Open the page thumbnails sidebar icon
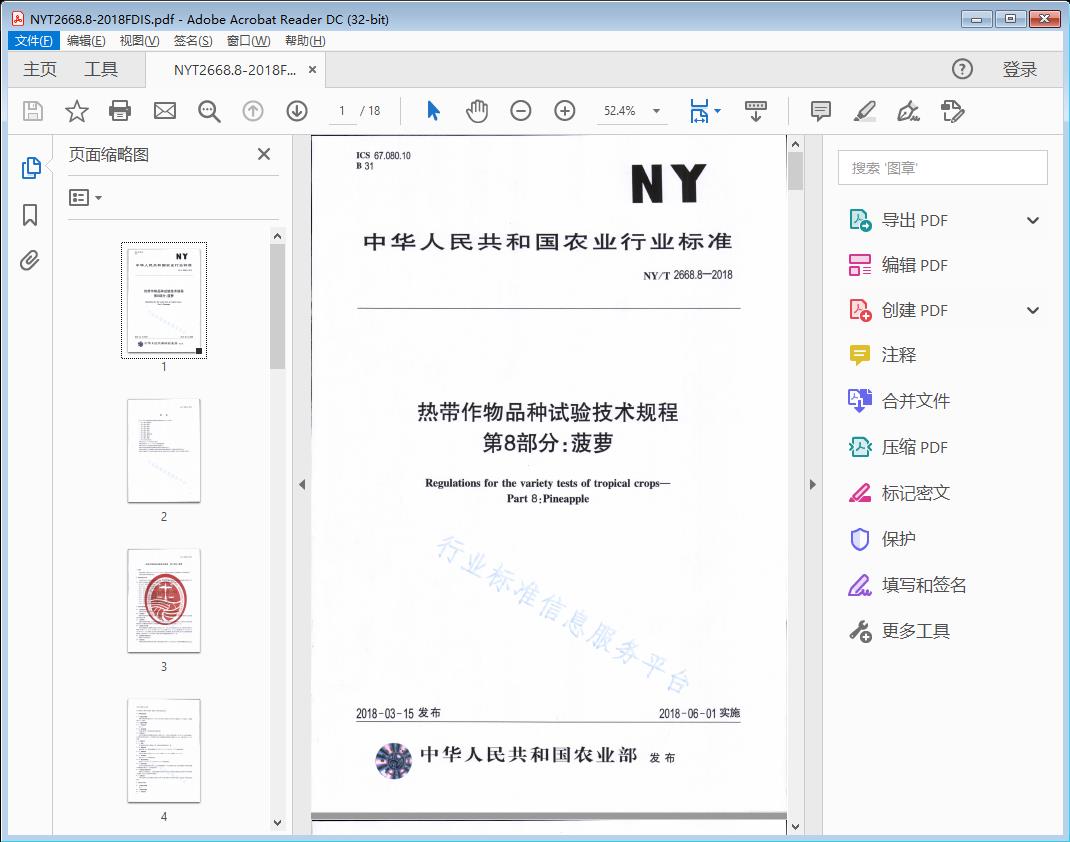The width and height of the screenshot is (1070, 842). click(x=29, y=168)
